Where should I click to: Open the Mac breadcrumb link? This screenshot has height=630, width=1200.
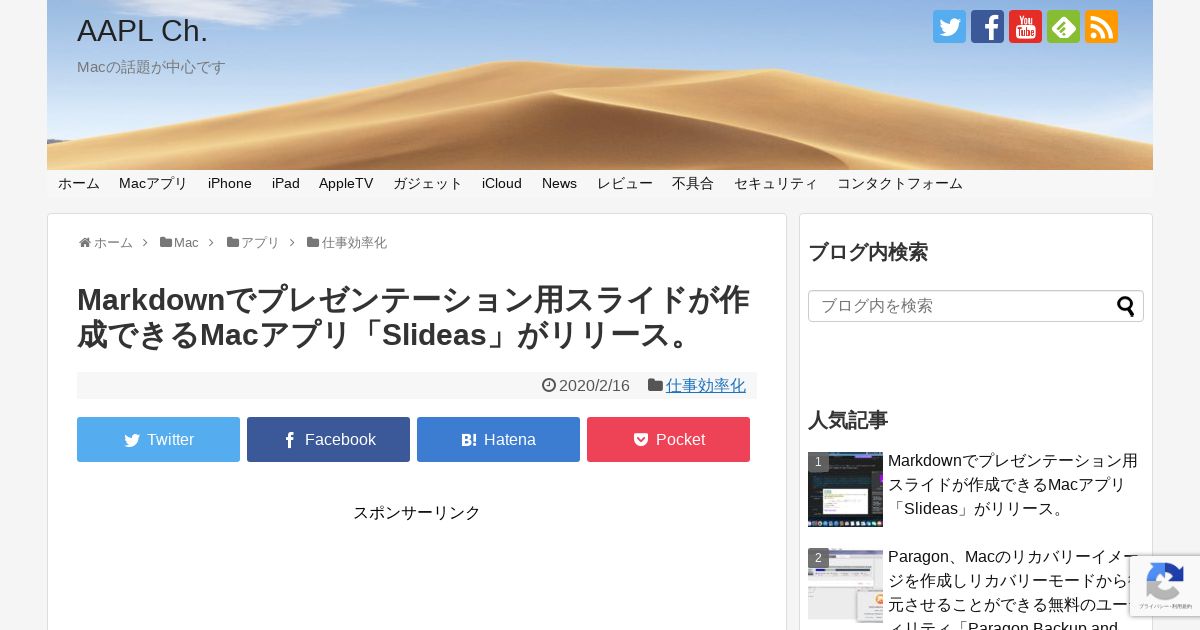coord(186,243)
